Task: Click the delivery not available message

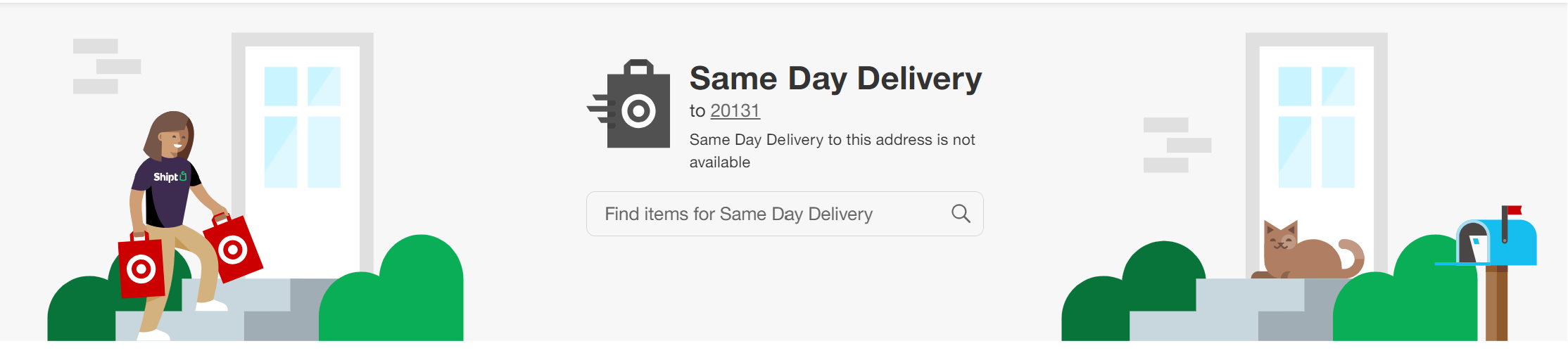Action: coord(832,150)
